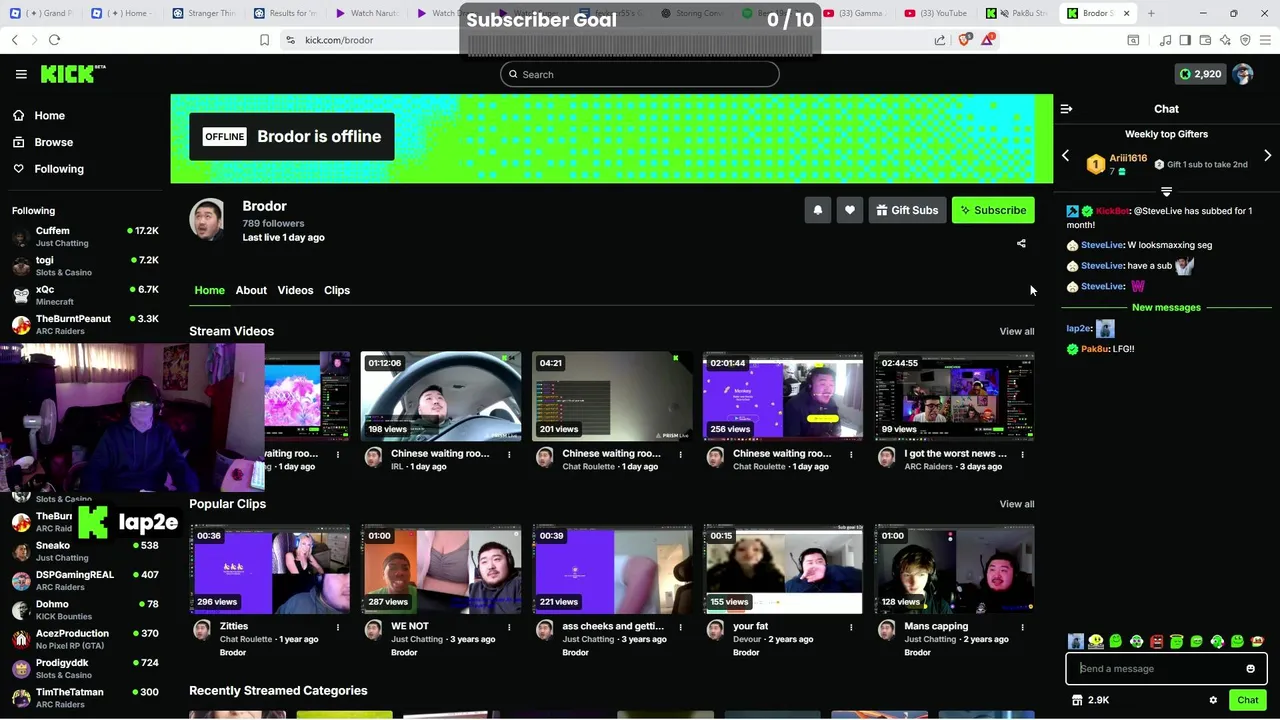Open togi channel in Following list

pos(85,265)
